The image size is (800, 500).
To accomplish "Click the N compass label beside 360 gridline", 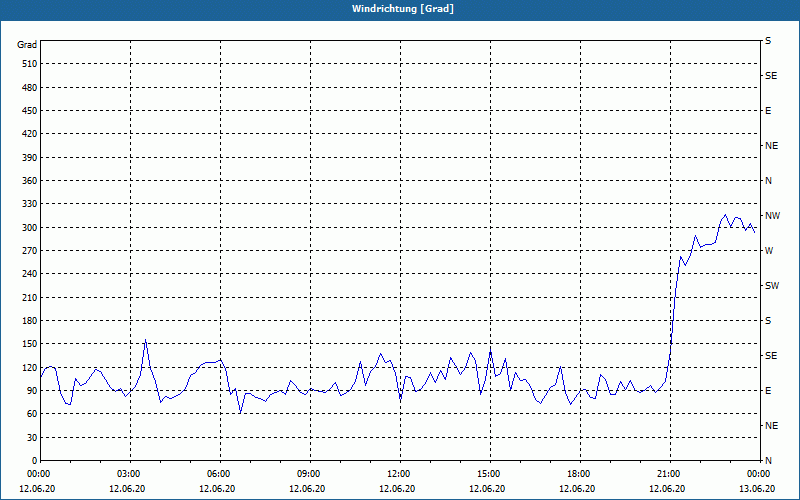I will coord(768,181).
